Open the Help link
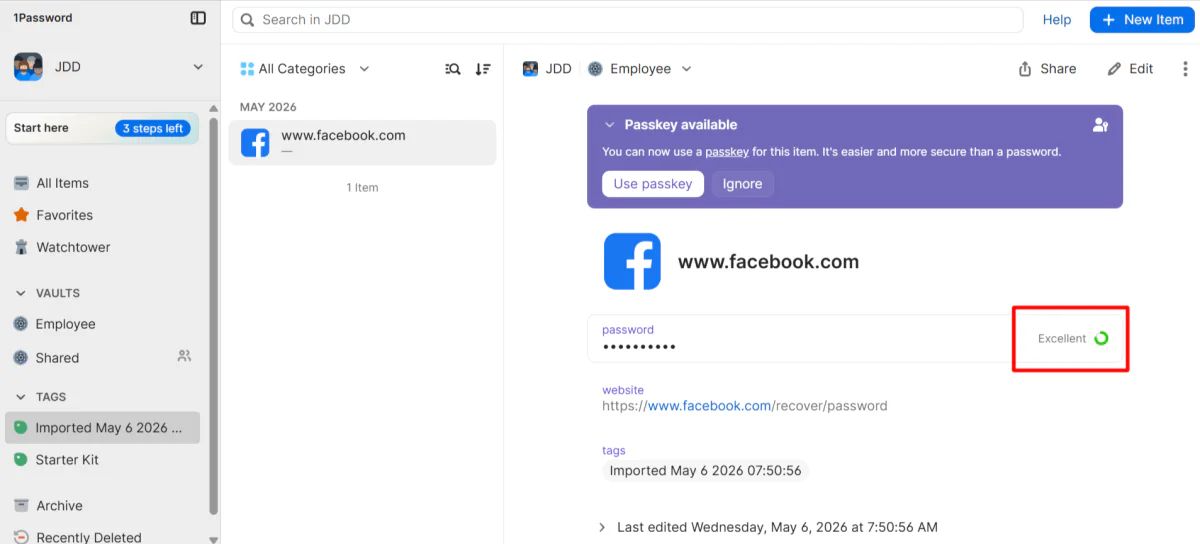The height and width of the screenshot is (544, 1200). (1057, 20)
